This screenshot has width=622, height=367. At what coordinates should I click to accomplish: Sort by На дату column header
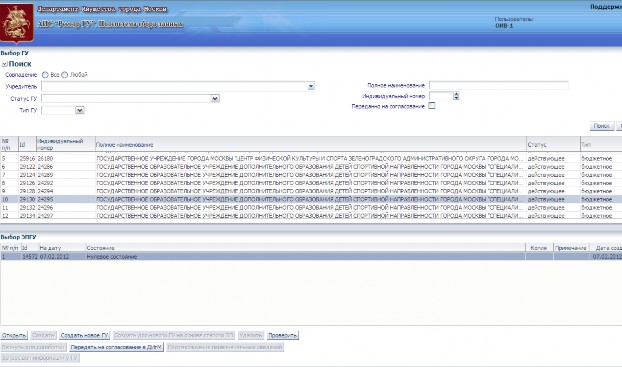(62, 248)
